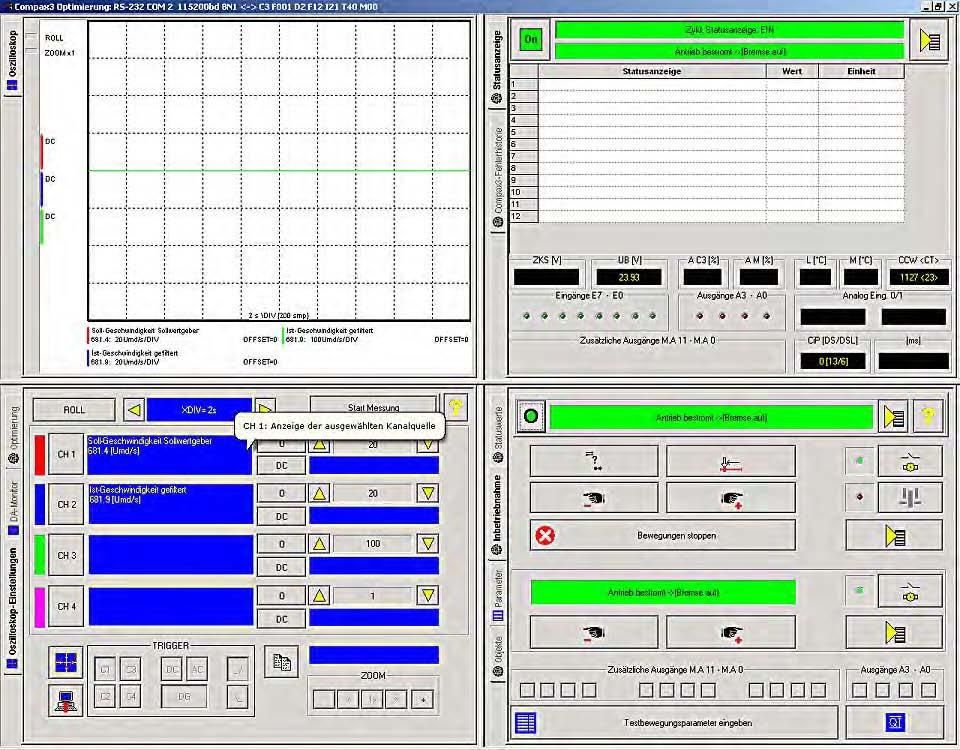Click the ROLL mode button
The height and width of the screenshot is (750, 960).
pyautogui.click(x=74, y=410)
